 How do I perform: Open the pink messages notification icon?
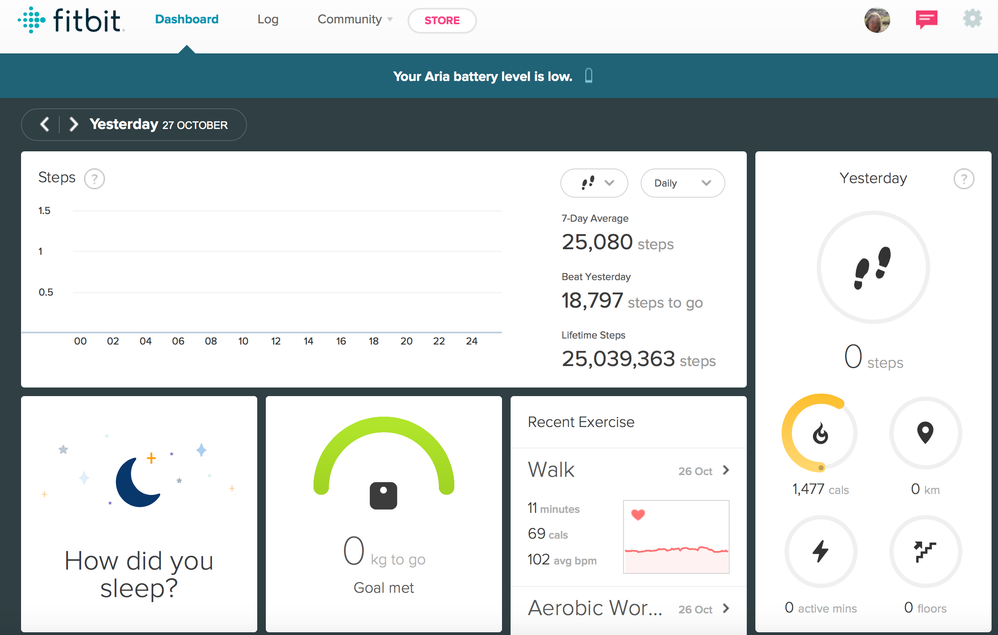tap(926, 19)
